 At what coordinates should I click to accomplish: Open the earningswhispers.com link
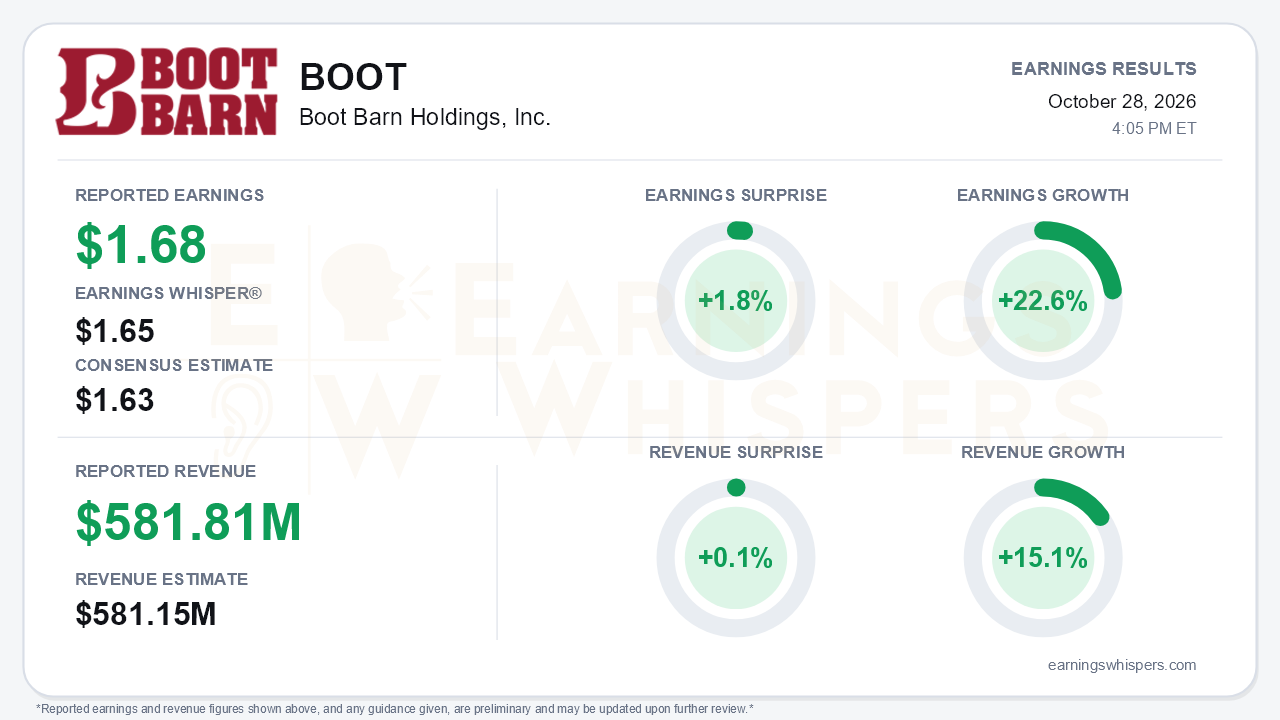(x=1122, y=665)
